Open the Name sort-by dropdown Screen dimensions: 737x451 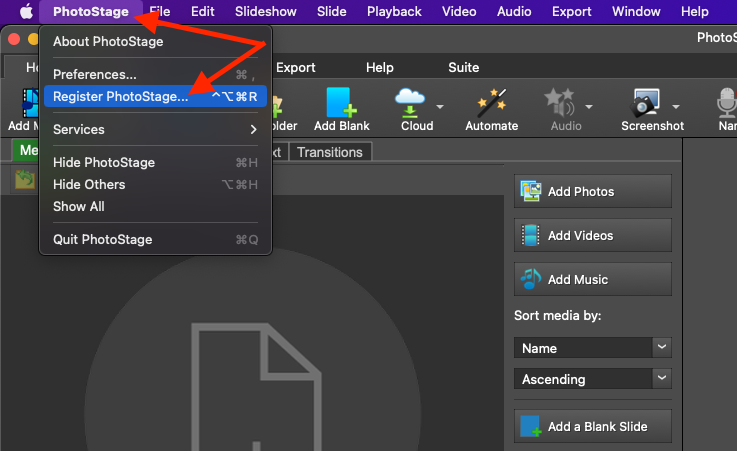tap(592, 348)
